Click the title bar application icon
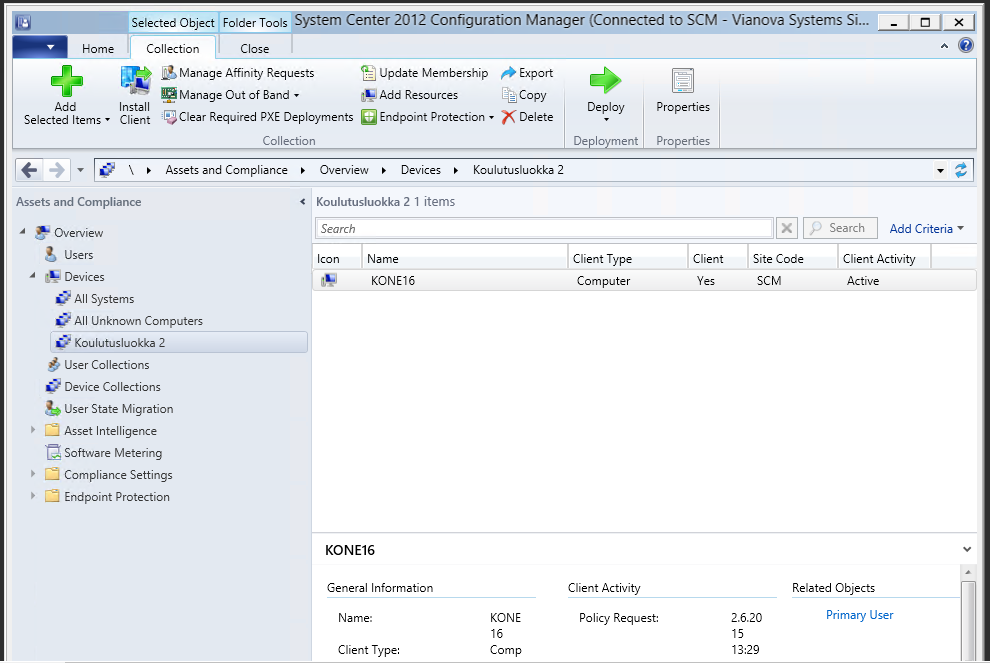This screenshot has height=663, width=990. pos(23,23)
